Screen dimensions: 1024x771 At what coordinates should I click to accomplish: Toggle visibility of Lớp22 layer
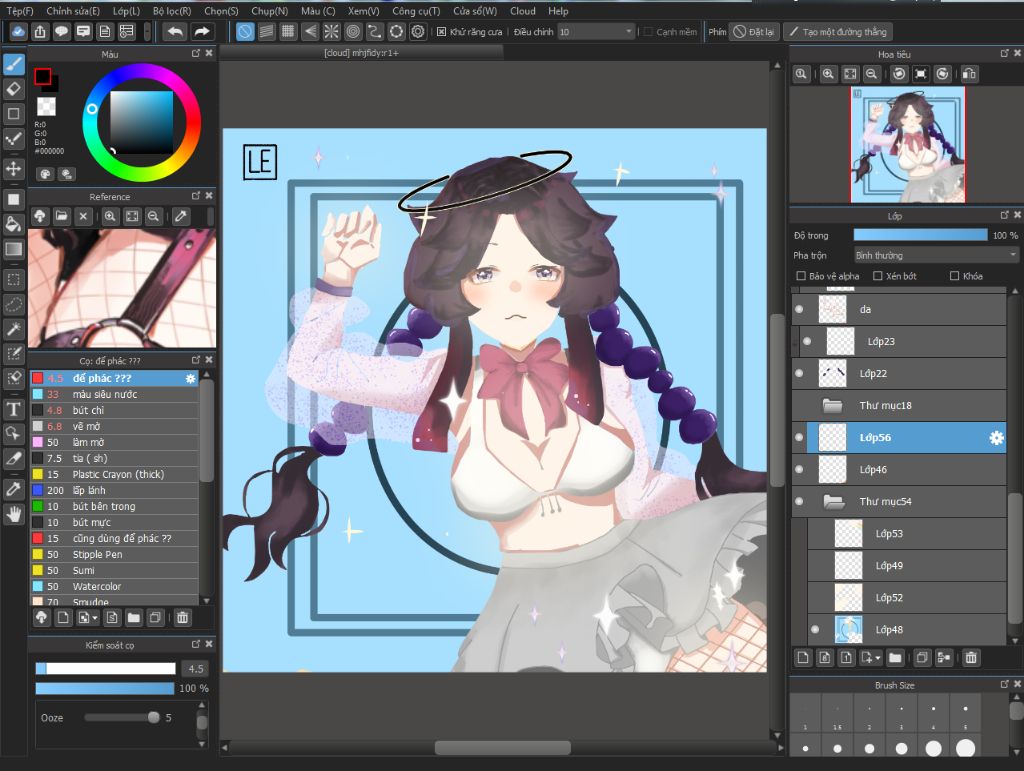(x=799, y=373)
